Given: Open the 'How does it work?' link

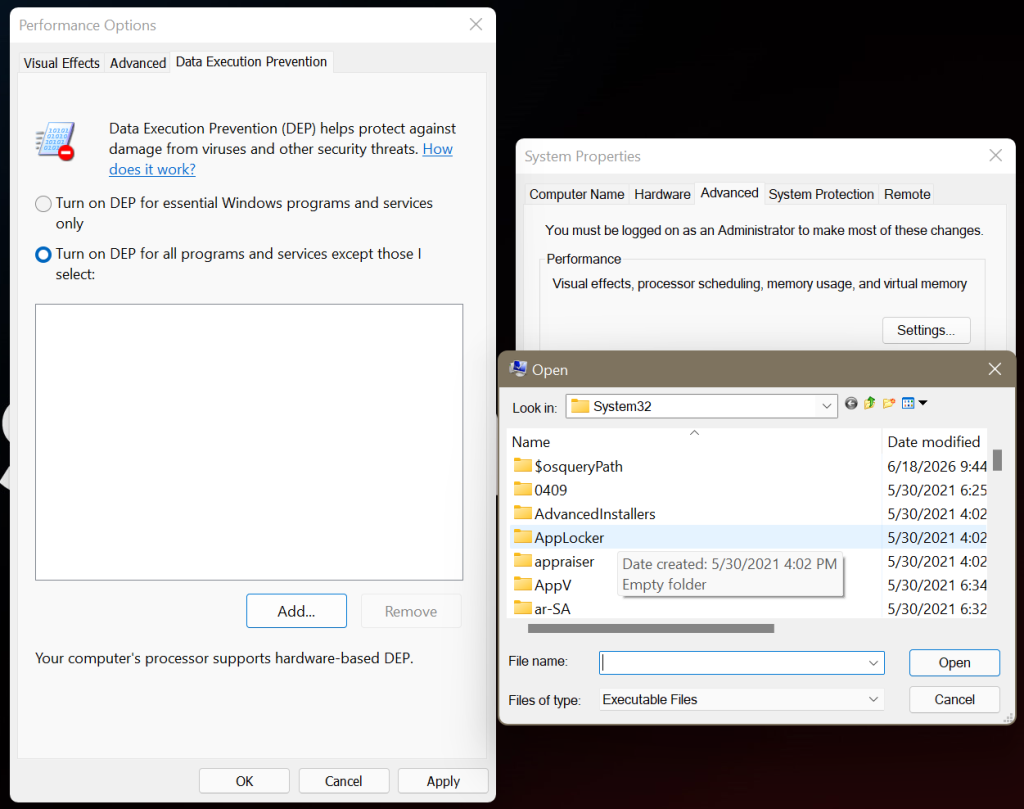Looking at the screenshot, I should 281,159.
